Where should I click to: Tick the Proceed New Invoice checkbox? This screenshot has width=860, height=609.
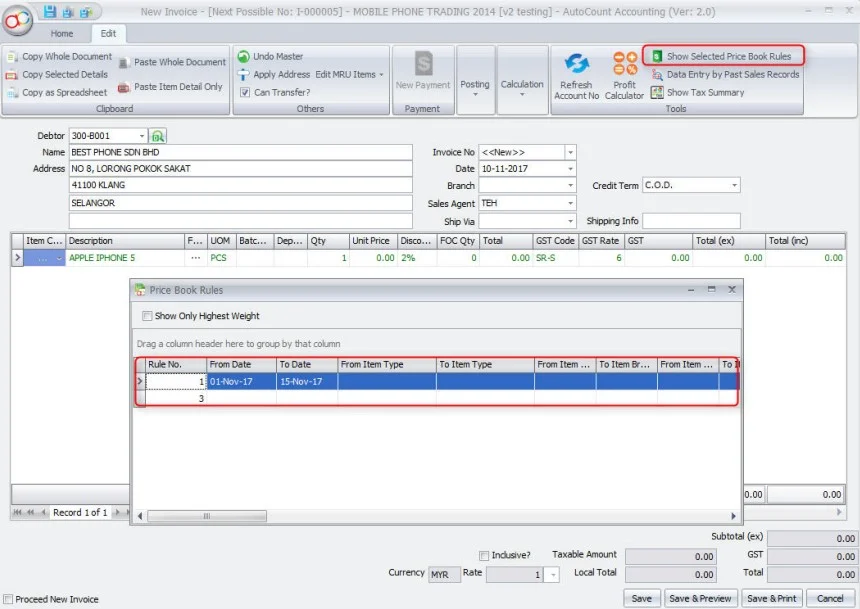tap(8, 599)
